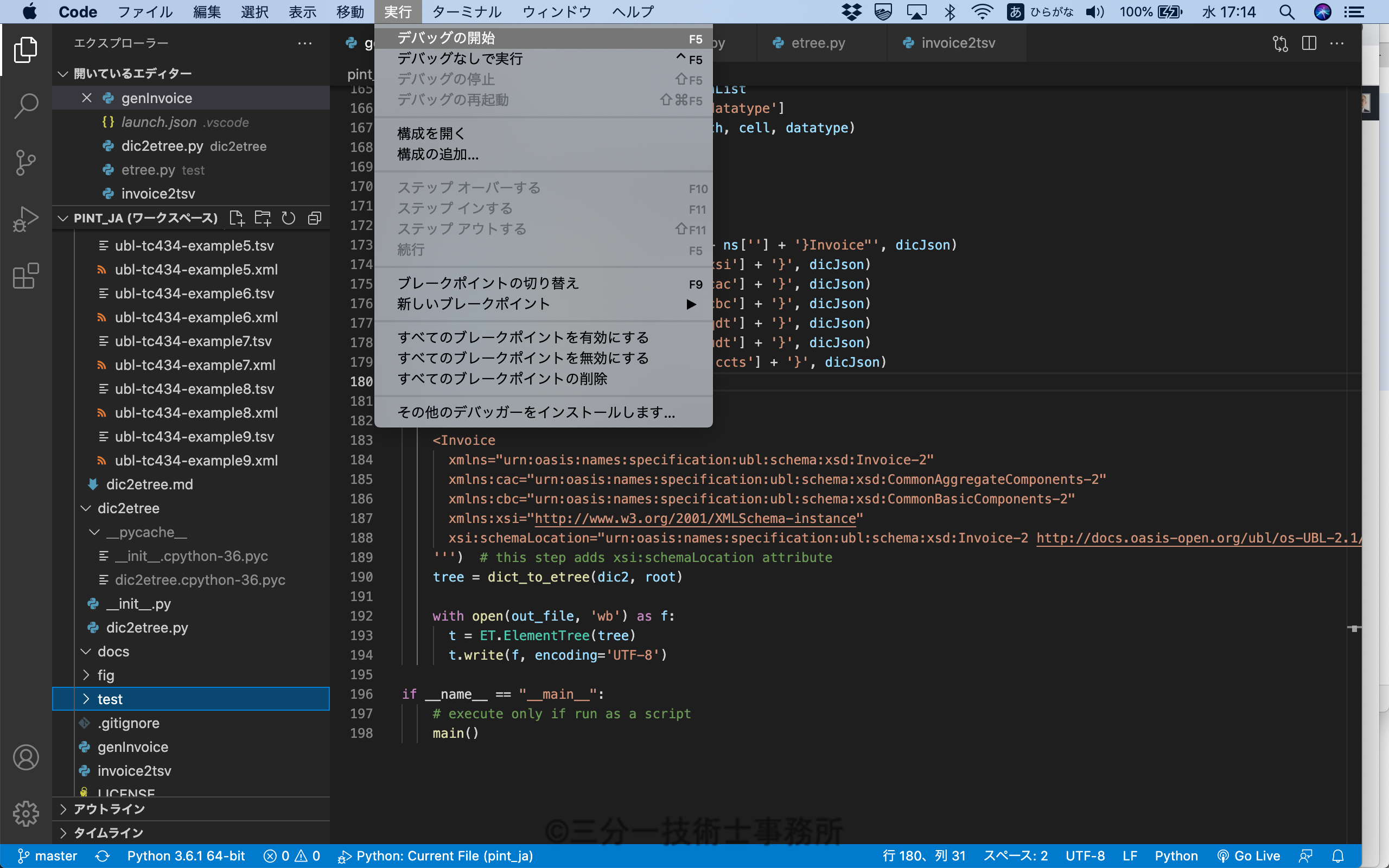Open the Run and Debug view icon
This screenshot has height=868, width=1389.
pyautogui.click(x=26, y=219)
